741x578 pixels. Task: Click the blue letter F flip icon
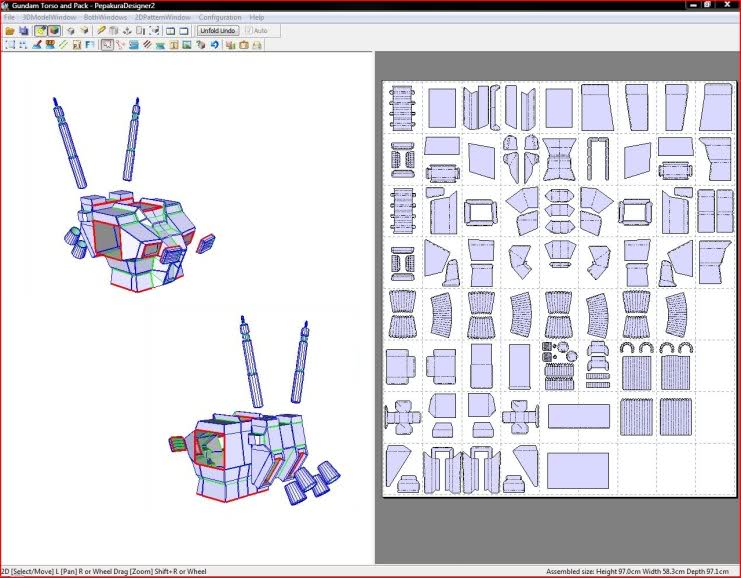[89, 45]
